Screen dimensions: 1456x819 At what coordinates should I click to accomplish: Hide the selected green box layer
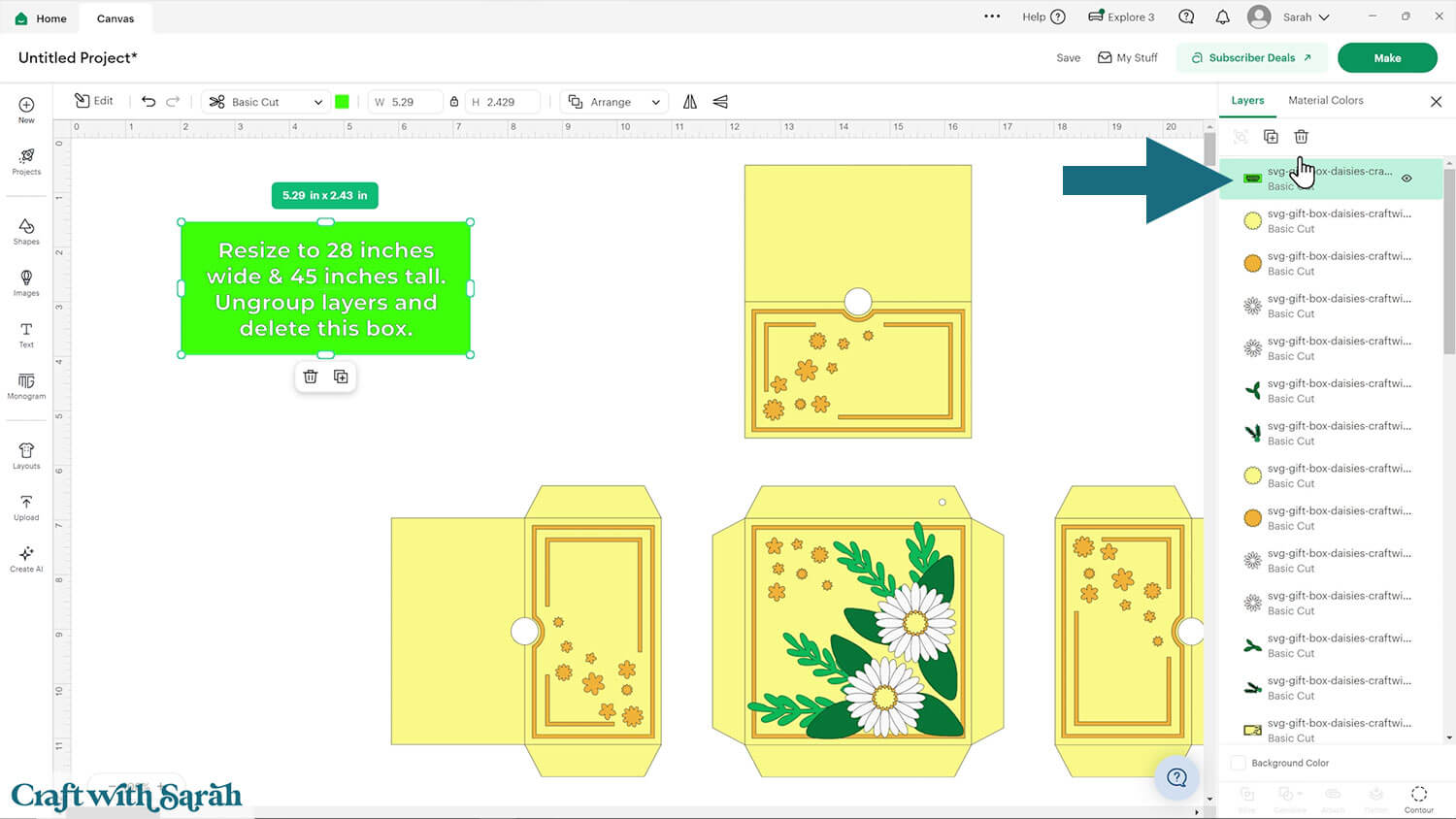(x=1406, y=179)
